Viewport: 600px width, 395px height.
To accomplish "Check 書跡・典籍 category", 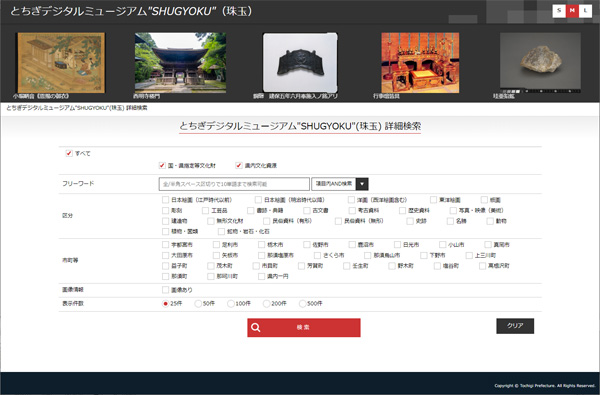I will (x=251, y=211).
